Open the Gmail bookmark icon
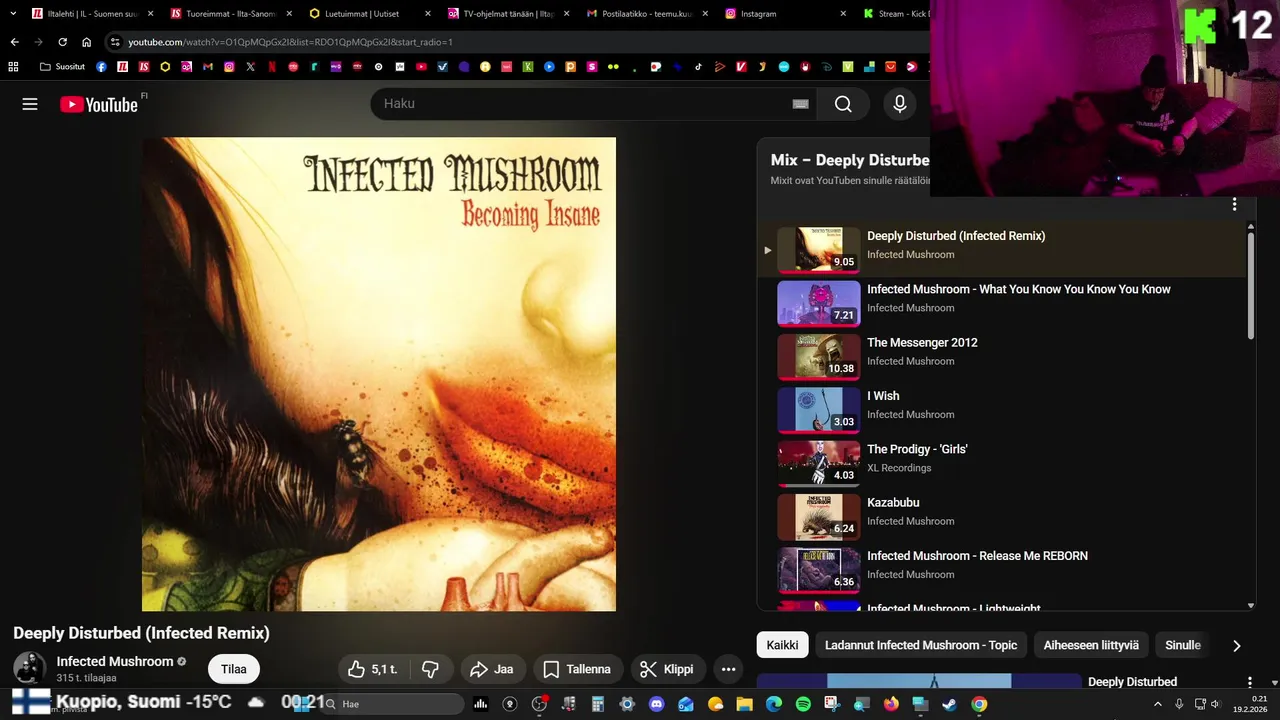Screen dimensions: 1280x720 [208, 67]
